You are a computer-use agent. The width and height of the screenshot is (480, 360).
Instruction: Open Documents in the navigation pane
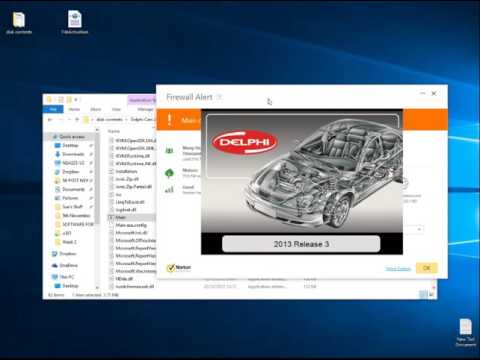[74, 189]
